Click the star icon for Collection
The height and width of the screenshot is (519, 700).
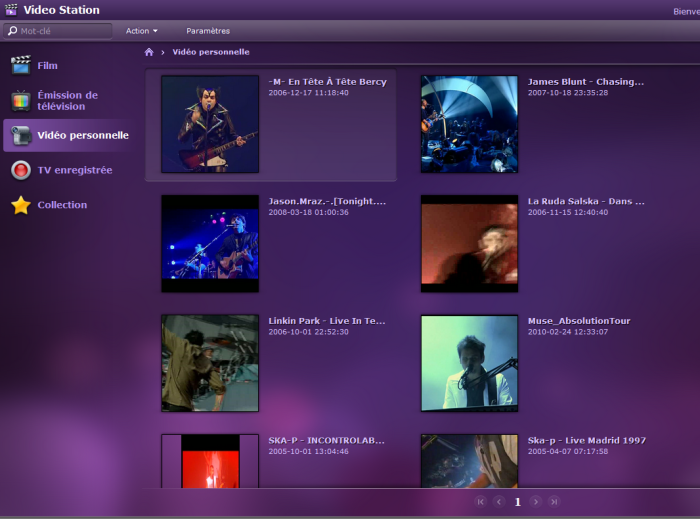coord(20,205)
